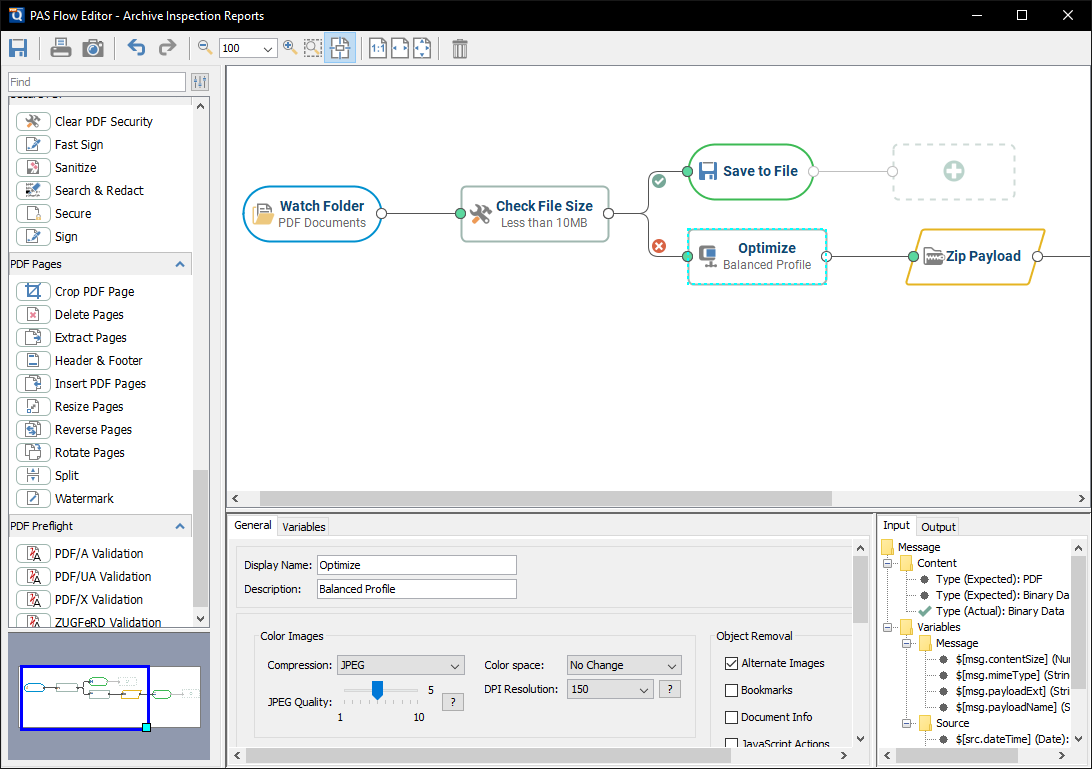The image size is (1092, 769).
Task: Enable the Bookmarks object removal option
Action: tap(733, 689)
